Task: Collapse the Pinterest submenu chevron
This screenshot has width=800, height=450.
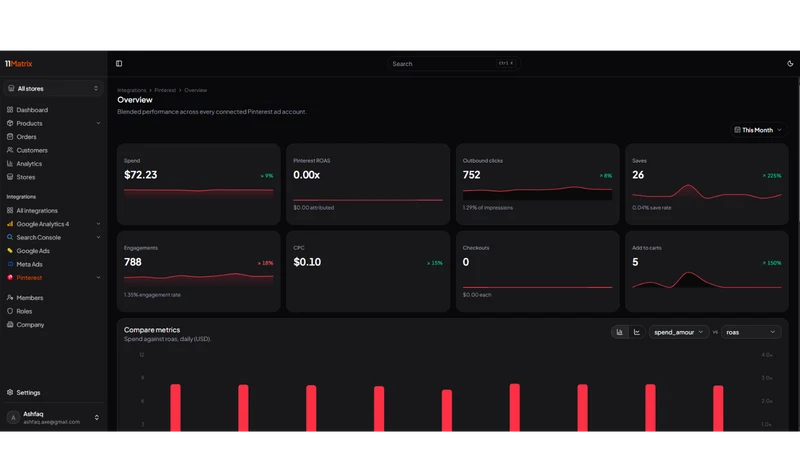Action: [98, 278]
